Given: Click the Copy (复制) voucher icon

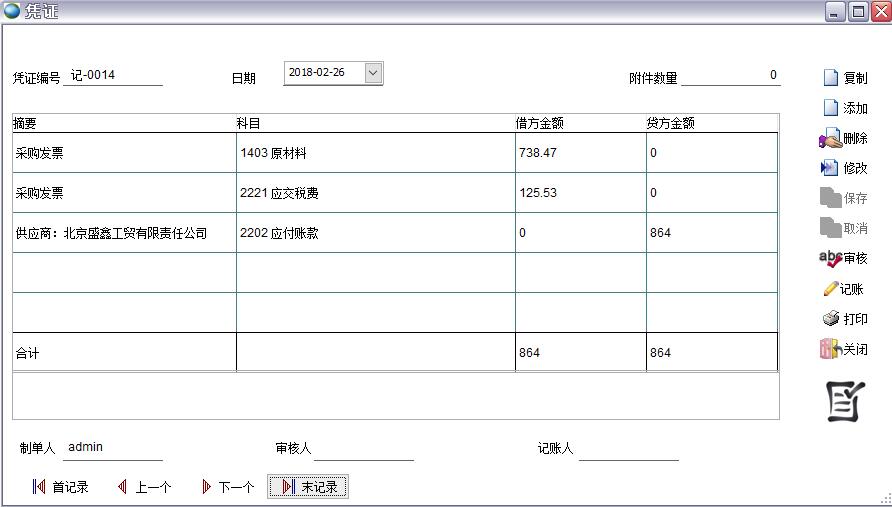Looking at the screenshot, I should coord(830,78).
